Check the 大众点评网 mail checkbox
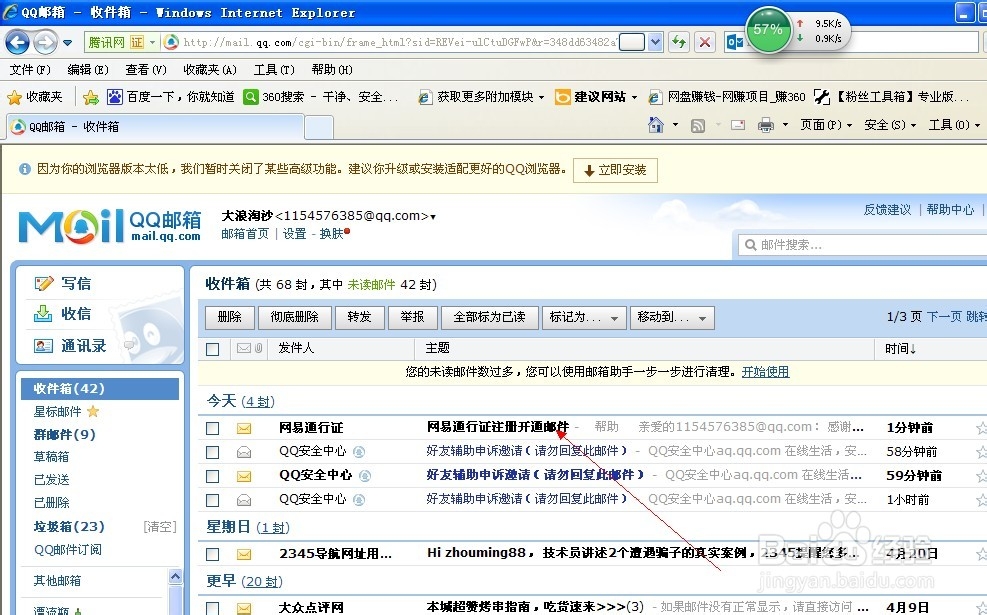 (x=213, y=608)
